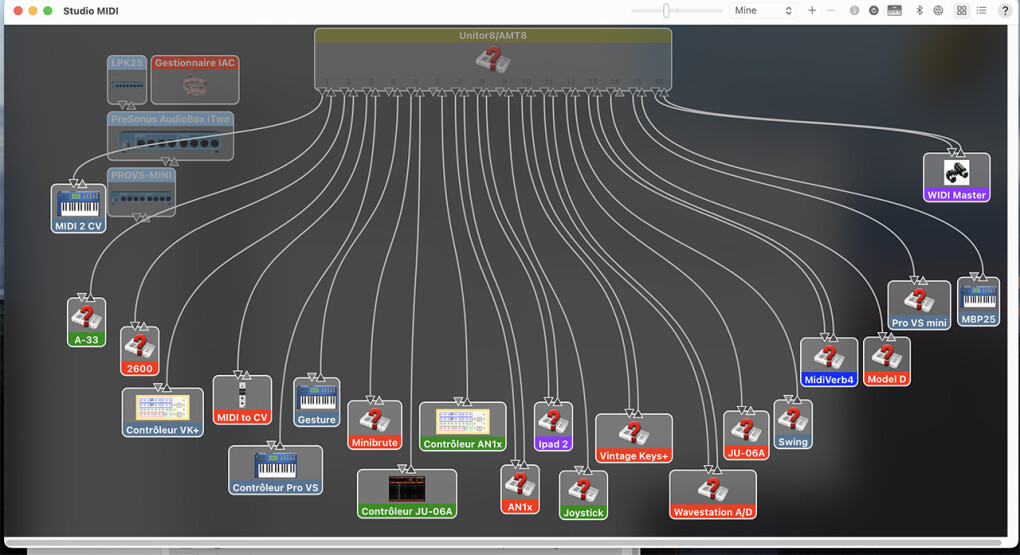The width and height of the screenshot is (1020, 555).
Task: Select the Contrôleur AN1x device
Action: (463, 426)
